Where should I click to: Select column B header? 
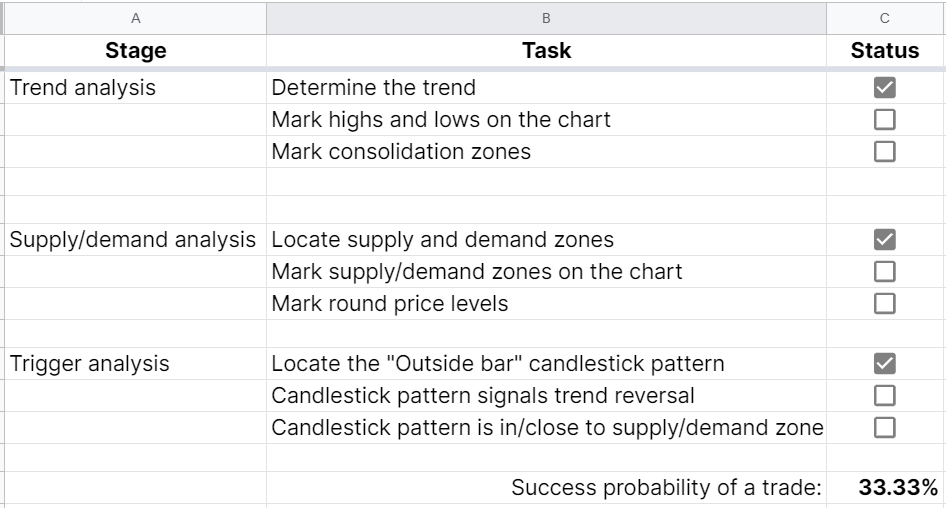pyautogui.click(x=546, y=18)
